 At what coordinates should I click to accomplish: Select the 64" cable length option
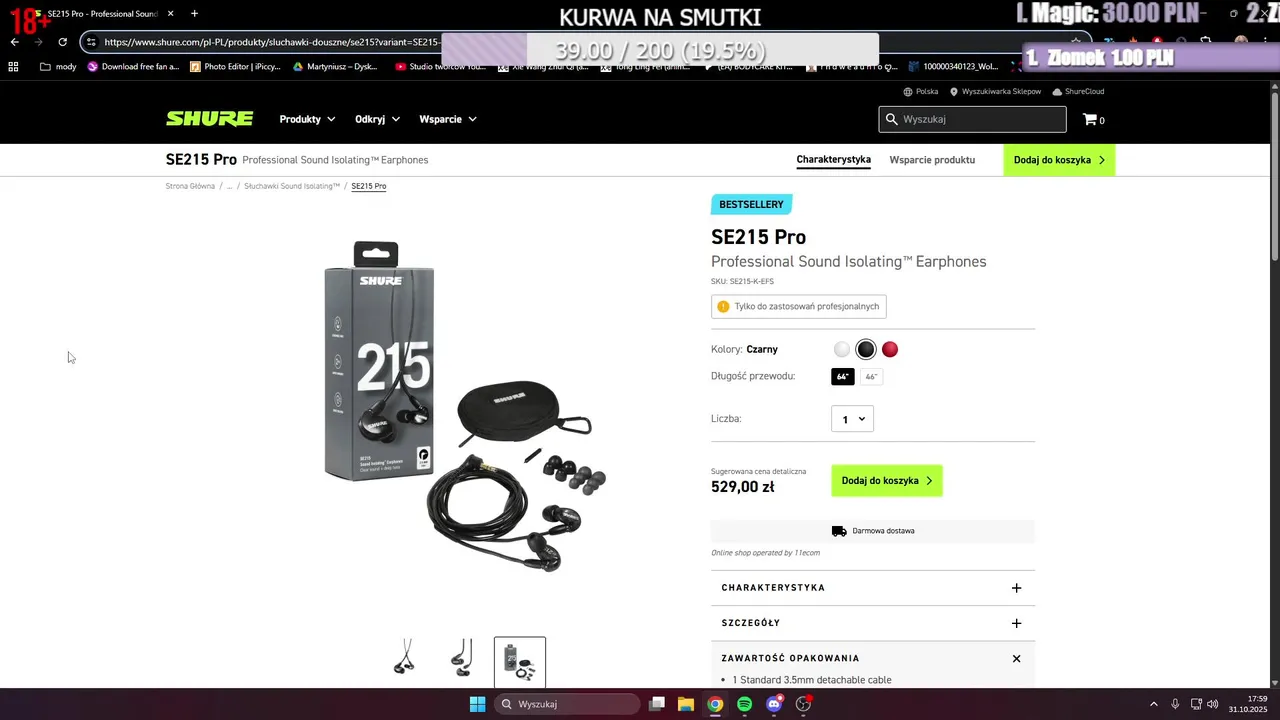click(843, 377)
